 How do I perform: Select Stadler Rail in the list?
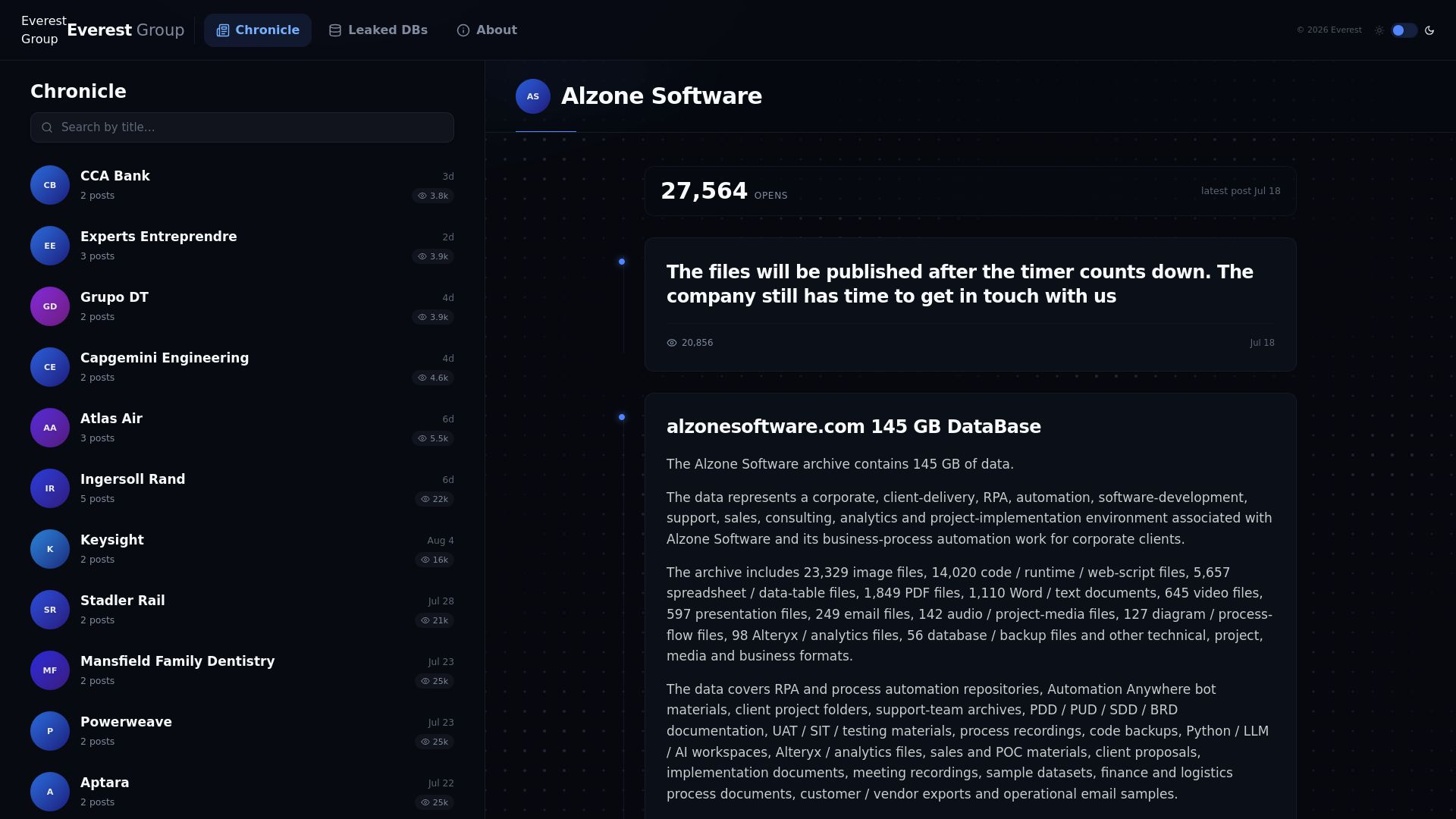[242, 610]
